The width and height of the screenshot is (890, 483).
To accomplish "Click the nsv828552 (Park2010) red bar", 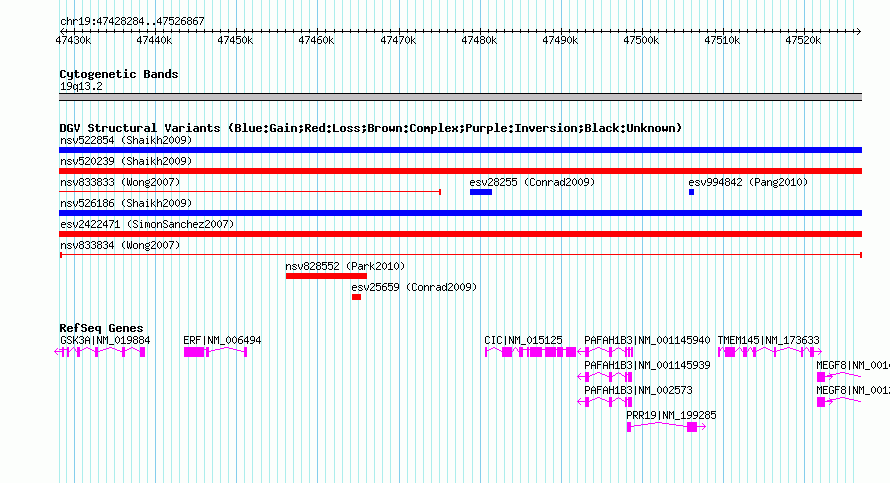I will (x=326, y=276).
